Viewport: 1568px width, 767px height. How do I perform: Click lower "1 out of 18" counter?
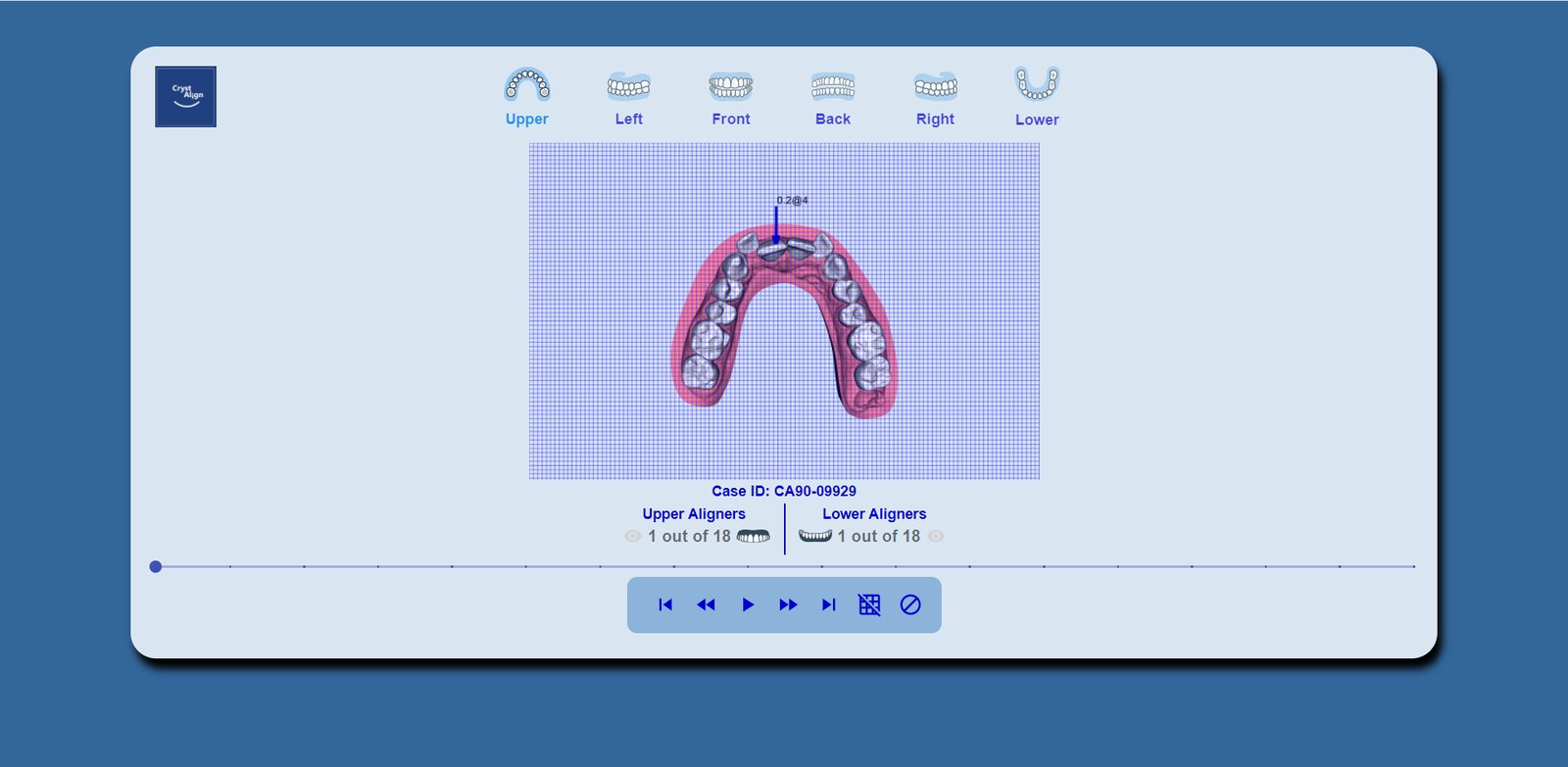coord(879,536)
